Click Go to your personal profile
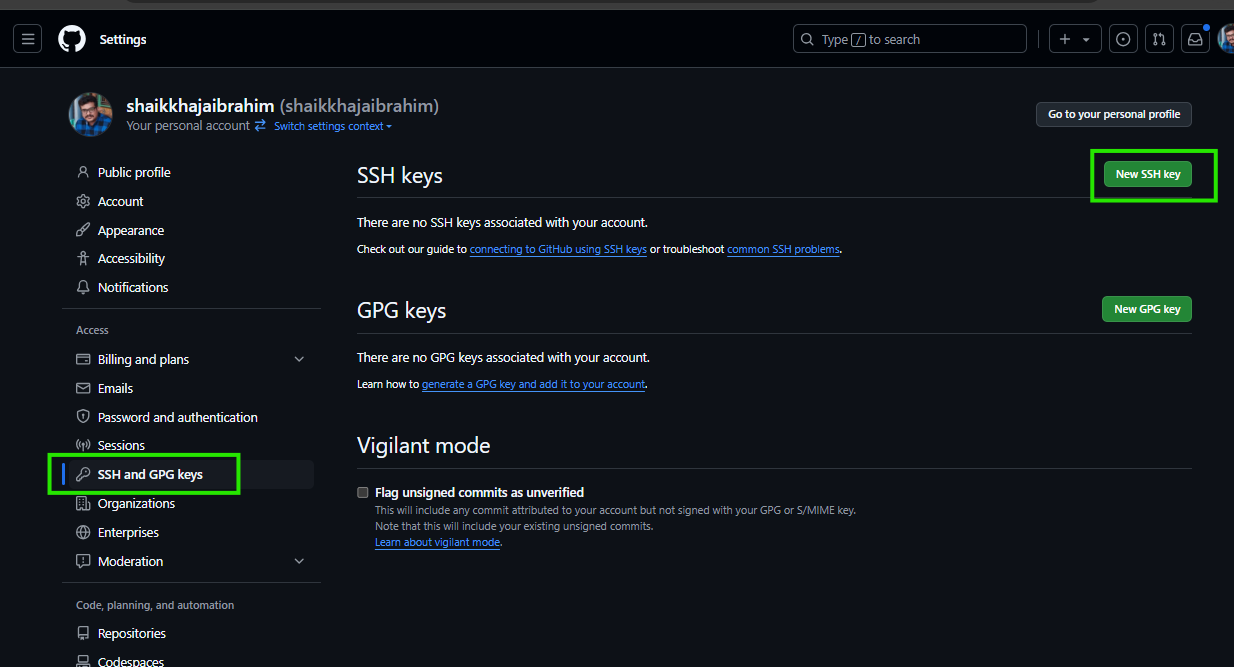1234x667 pixels. [x=1113, y=114]
